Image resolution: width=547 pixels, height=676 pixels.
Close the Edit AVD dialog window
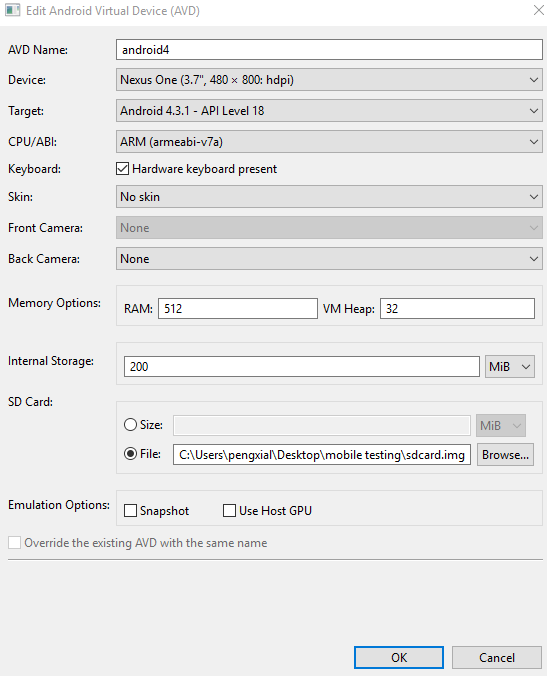coord(538,10)
